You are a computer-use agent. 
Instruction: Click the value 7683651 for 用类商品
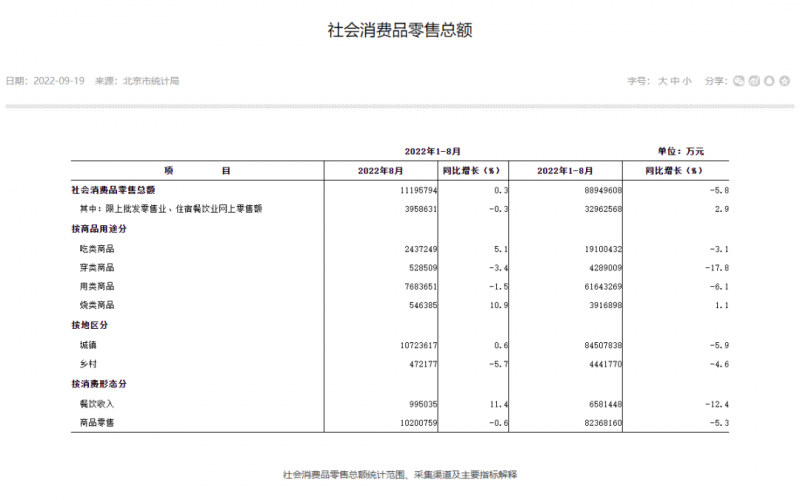click(421, 287)
